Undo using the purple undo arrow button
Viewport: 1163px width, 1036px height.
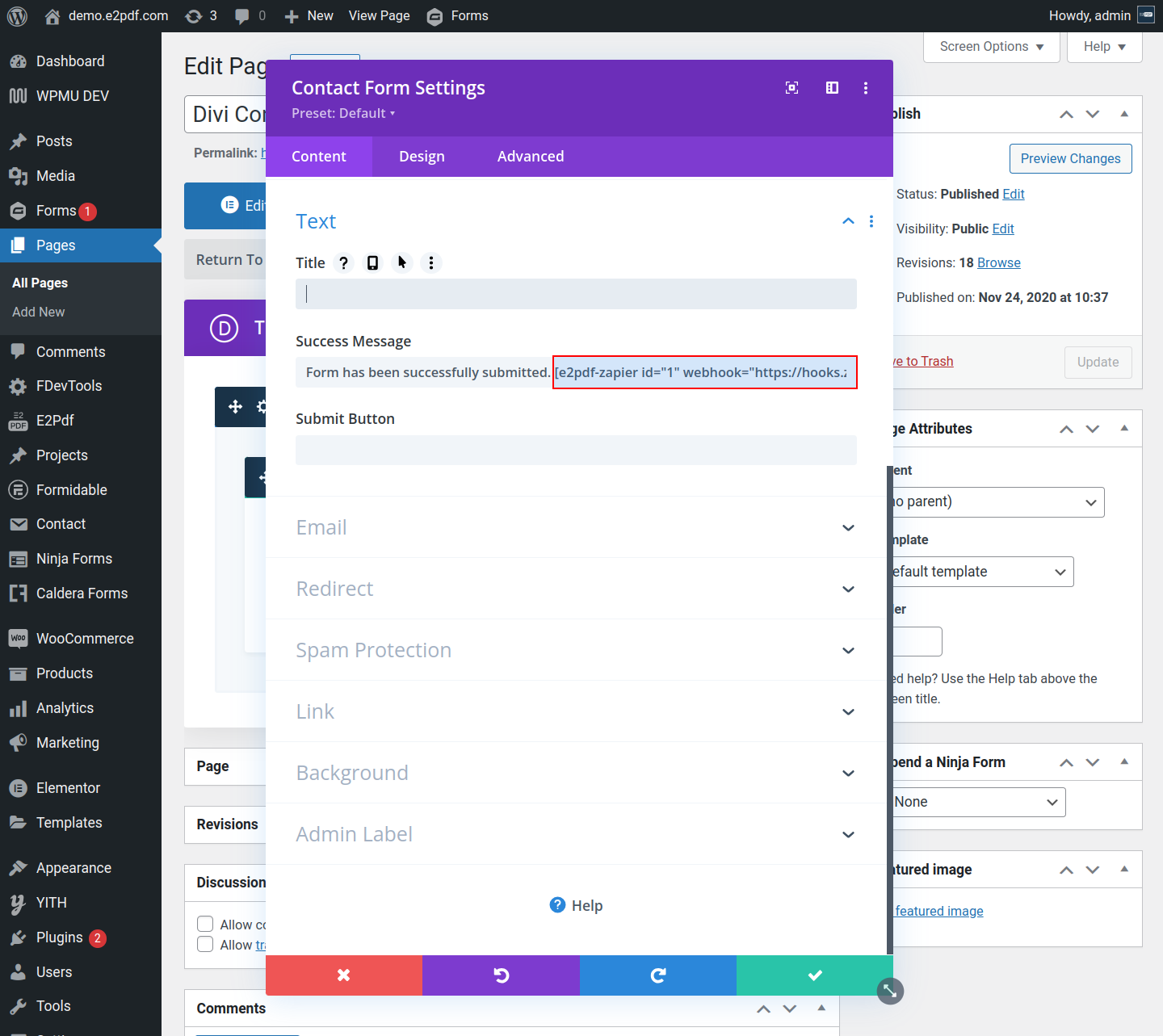pos(501,975)
